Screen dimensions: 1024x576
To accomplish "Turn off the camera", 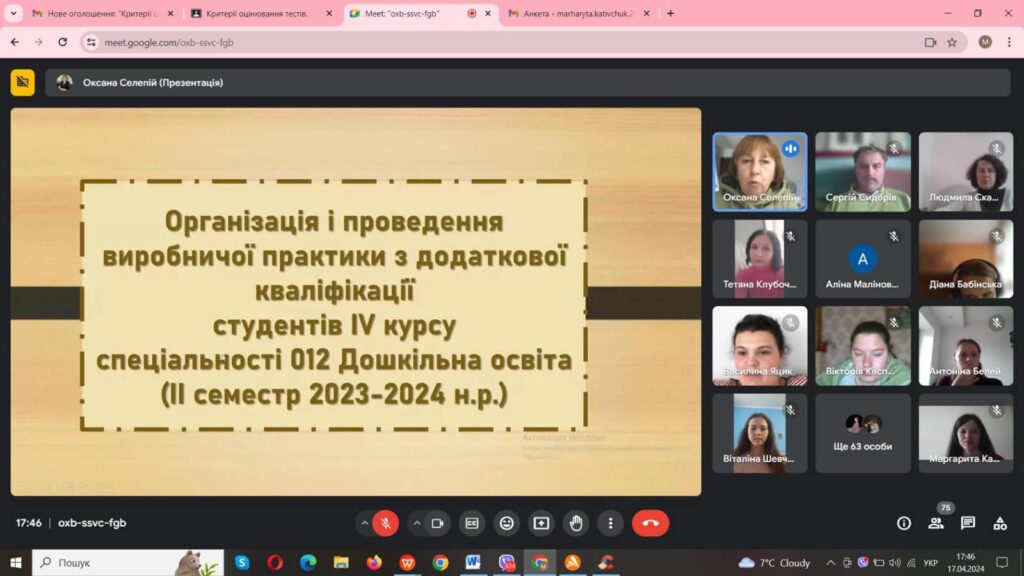I will click(437, 523).
